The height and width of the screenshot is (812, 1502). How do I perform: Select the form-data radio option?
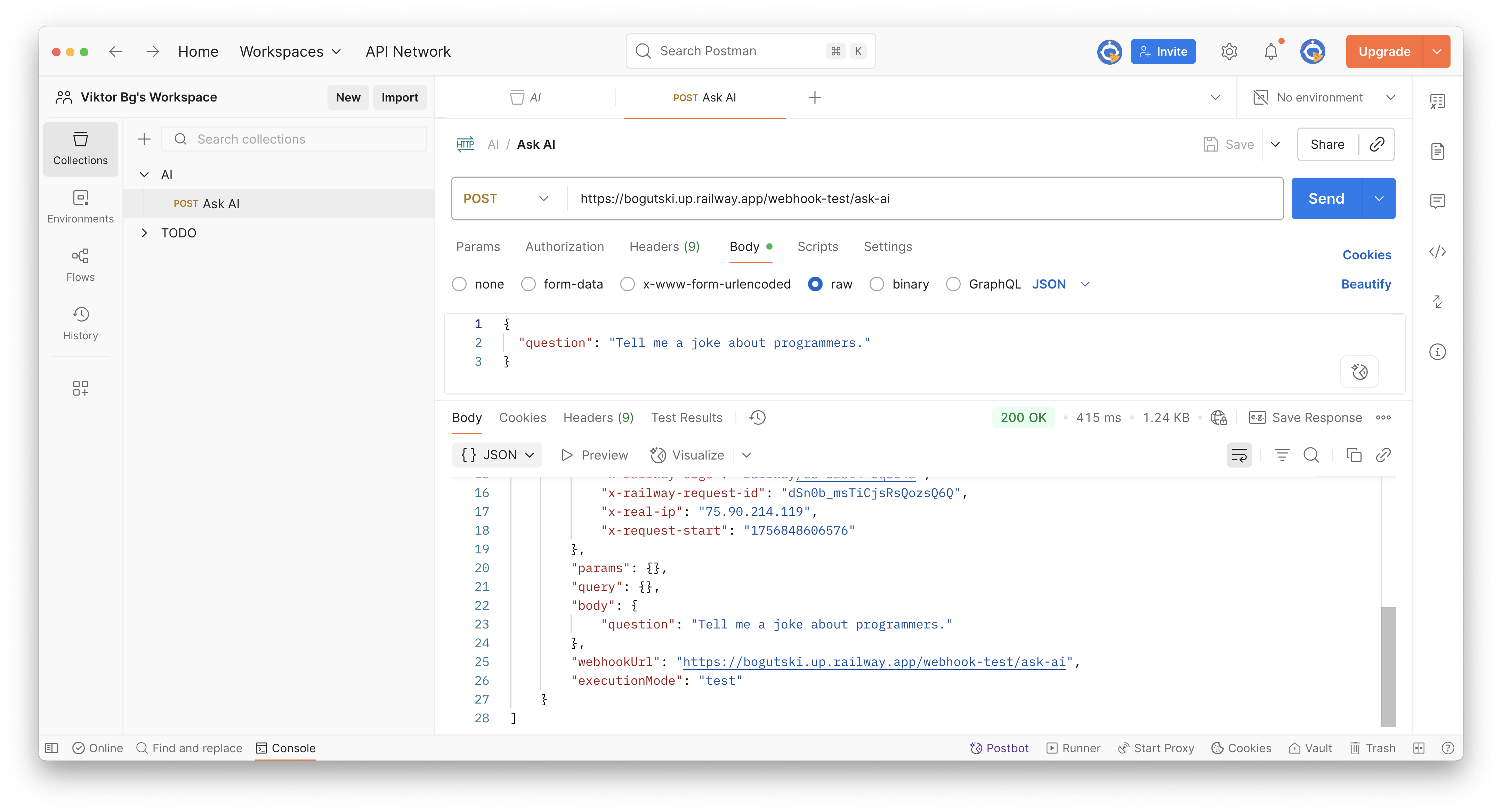click(x=528, y=284)
